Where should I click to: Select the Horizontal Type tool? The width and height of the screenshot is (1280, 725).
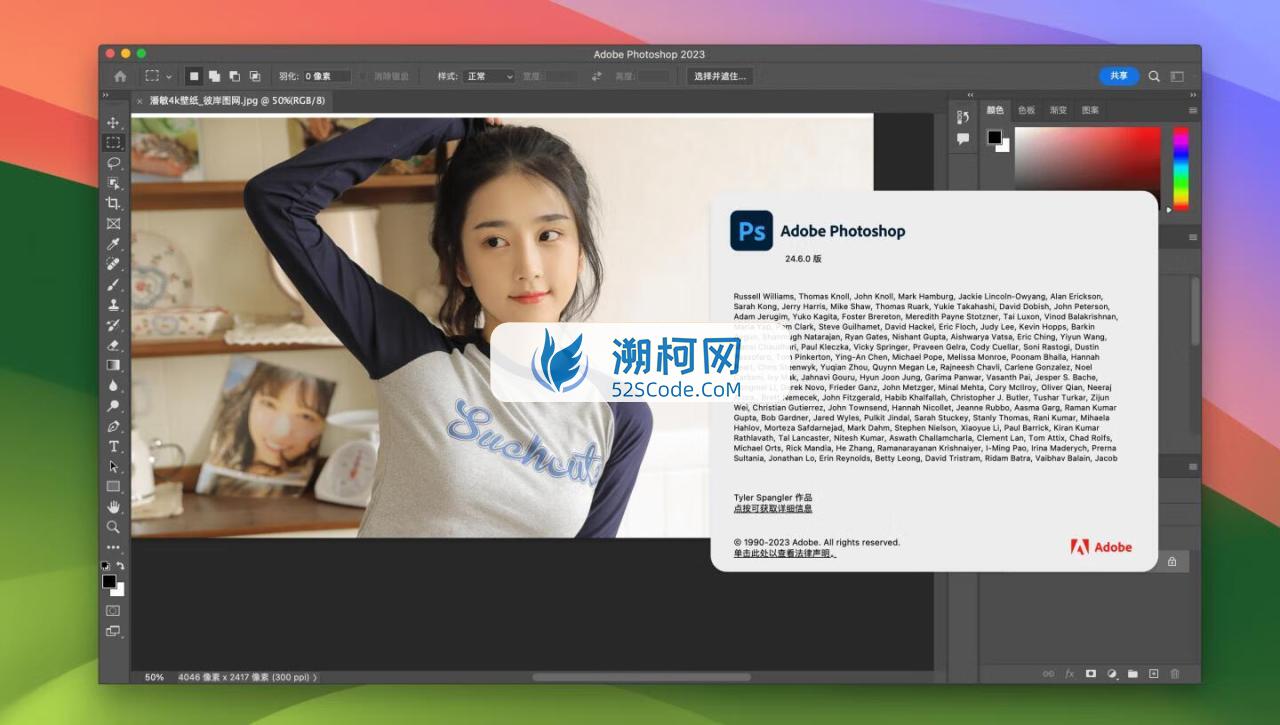(113, 446)
